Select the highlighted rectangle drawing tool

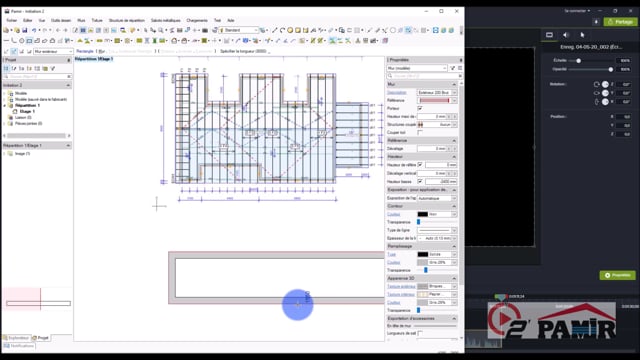pyautogui.click(x=29, y=41)
